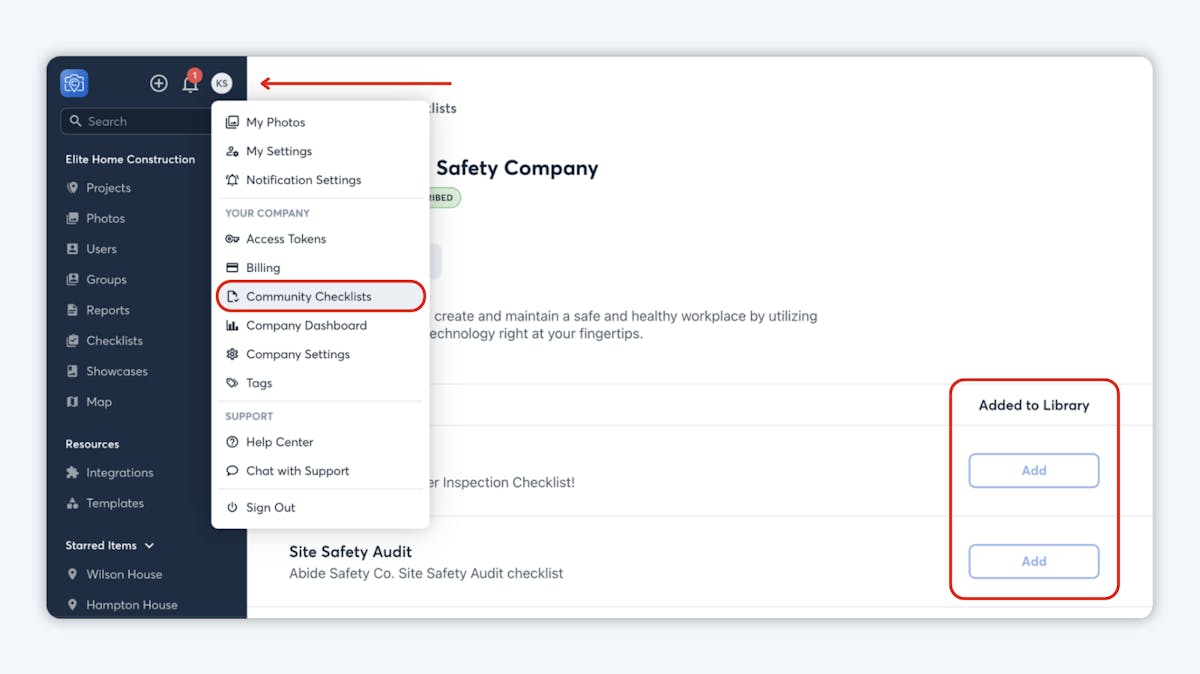Click the sidebar Photos icon
This screenshot has height=674, width=1200.
pos(72,218)
